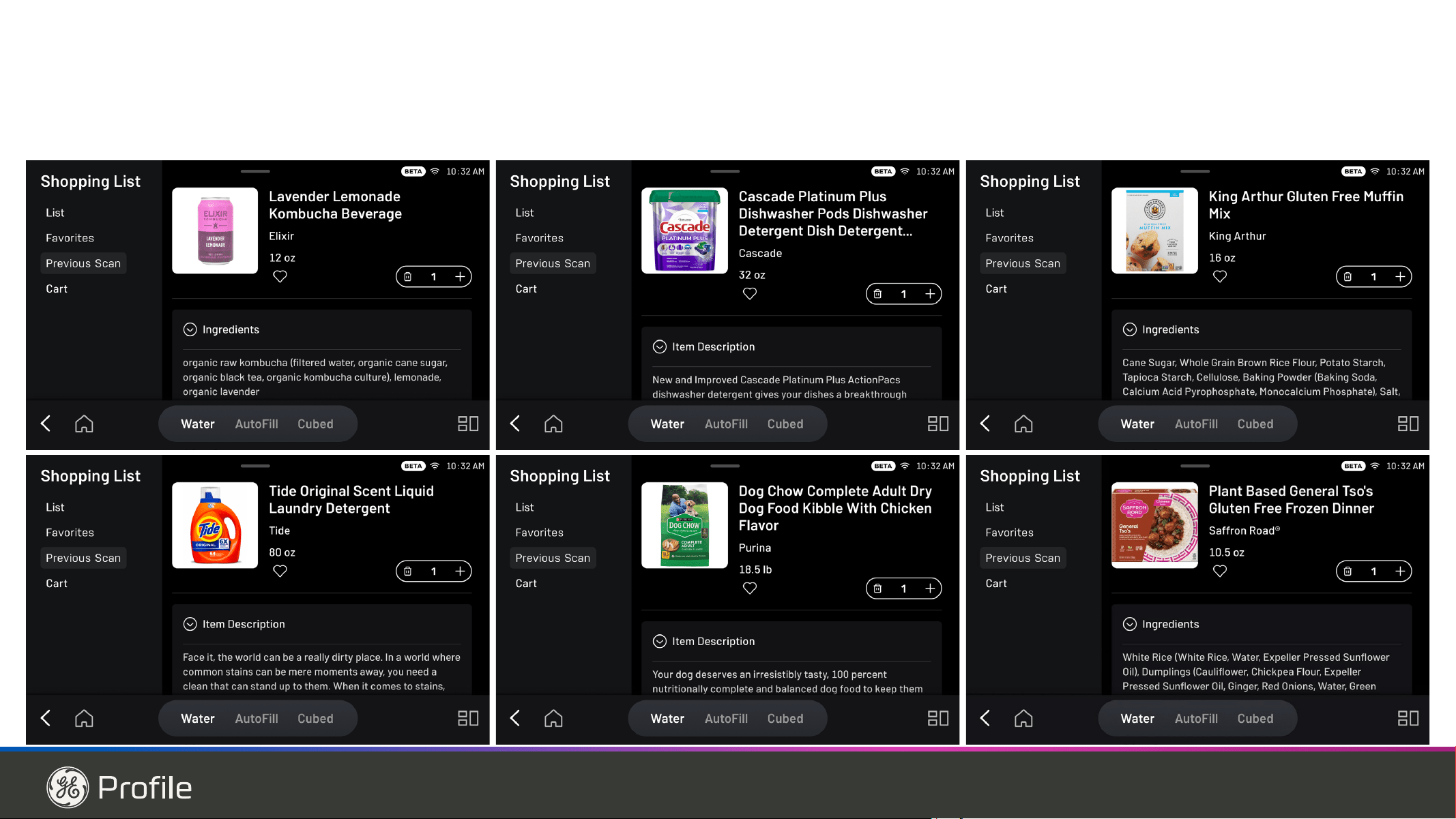The height and width of the screenshot is (819, 1456).
Task: Delete the Cascade item using trash icon
Action: click(x=878, y=293)
